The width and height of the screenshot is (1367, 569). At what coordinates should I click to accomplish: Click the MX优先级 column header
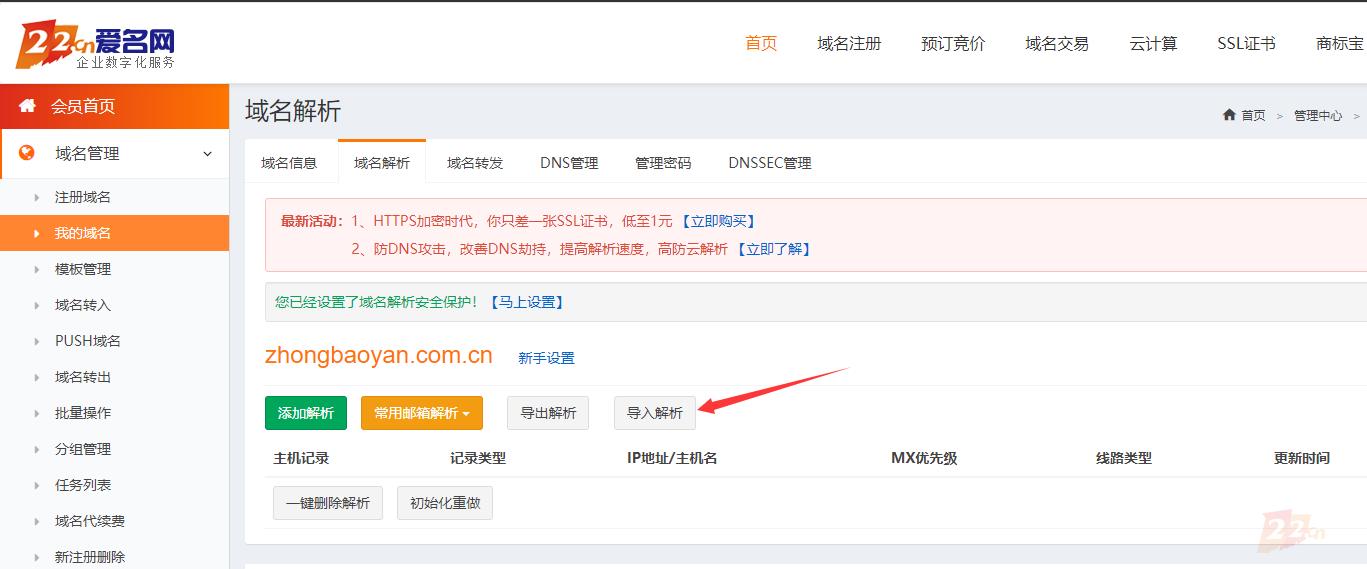tap(924, 458)
